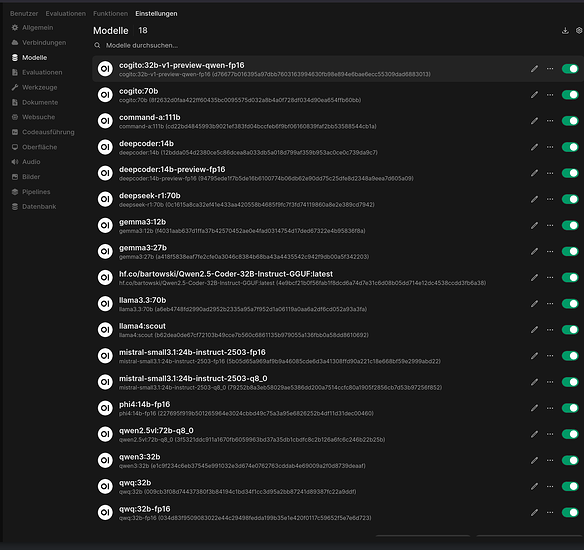
Task: Switch to the Benutzer tab
Action: point(24,13)
